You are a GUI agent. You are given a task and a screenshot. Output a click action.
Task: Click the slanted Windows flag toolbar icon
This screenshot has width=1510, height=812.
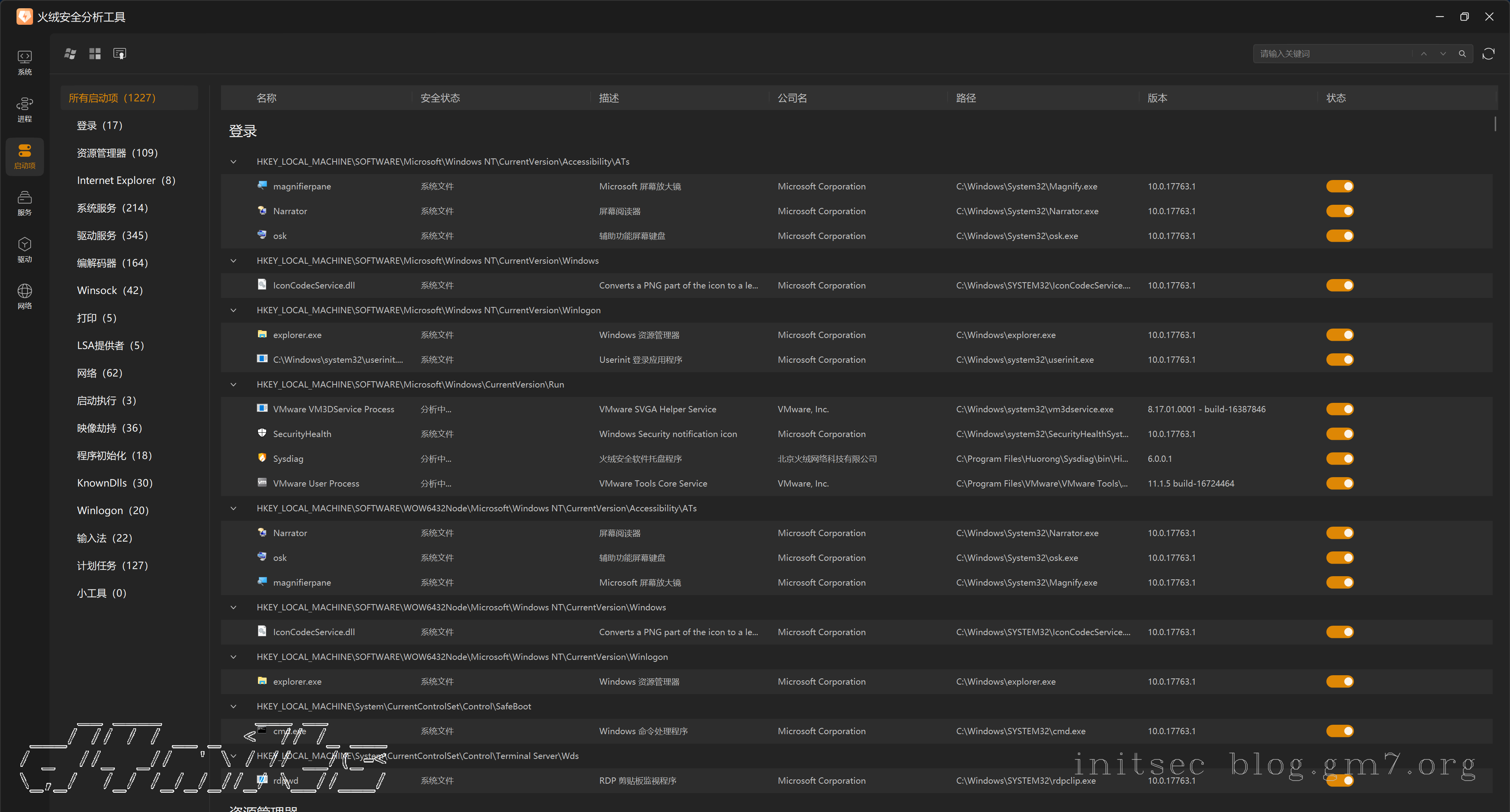coord(70,54)
